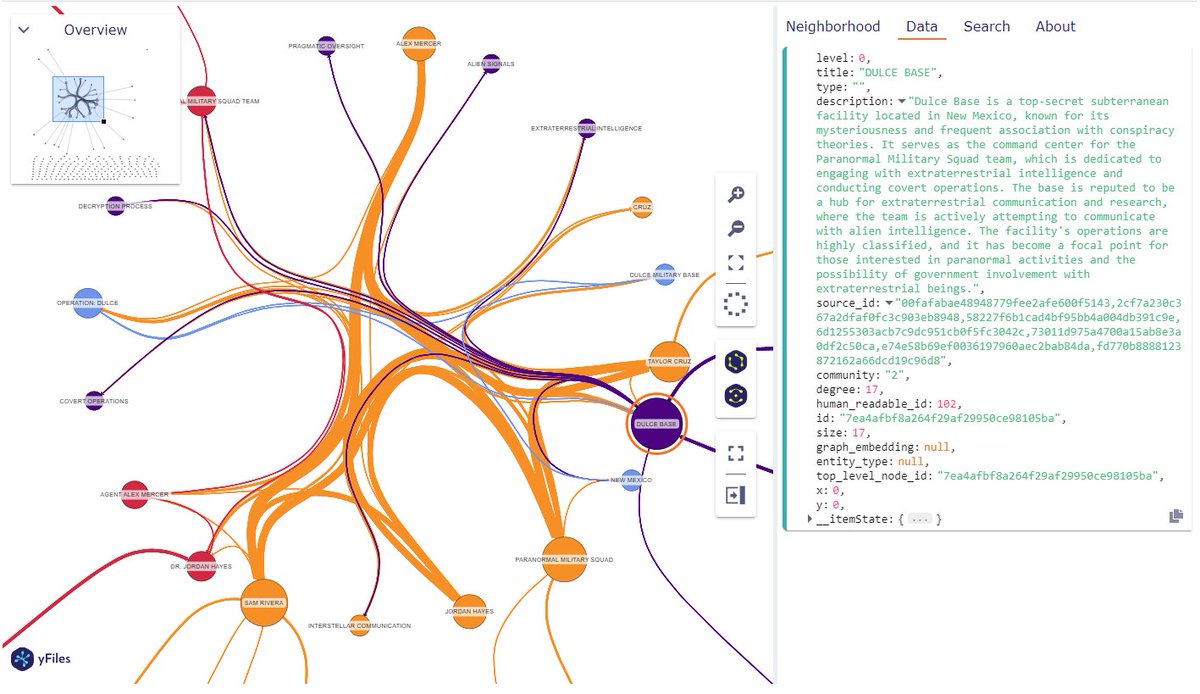
Task: Select the orange JORDAN HAYES node
Action: click(469, 611)
